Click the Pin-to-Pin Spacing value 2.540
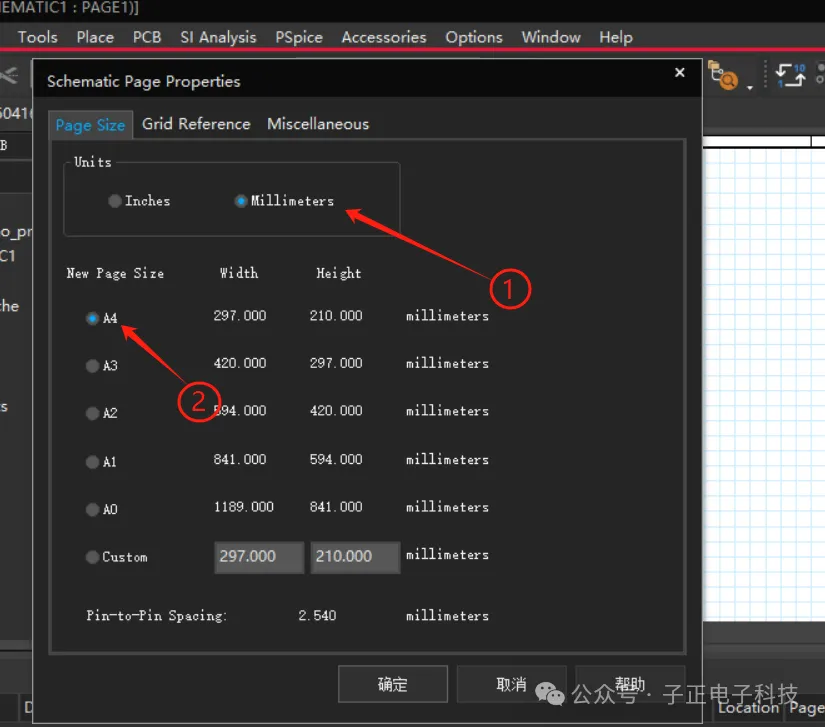The image size is (825, 727). pos(317,615)
